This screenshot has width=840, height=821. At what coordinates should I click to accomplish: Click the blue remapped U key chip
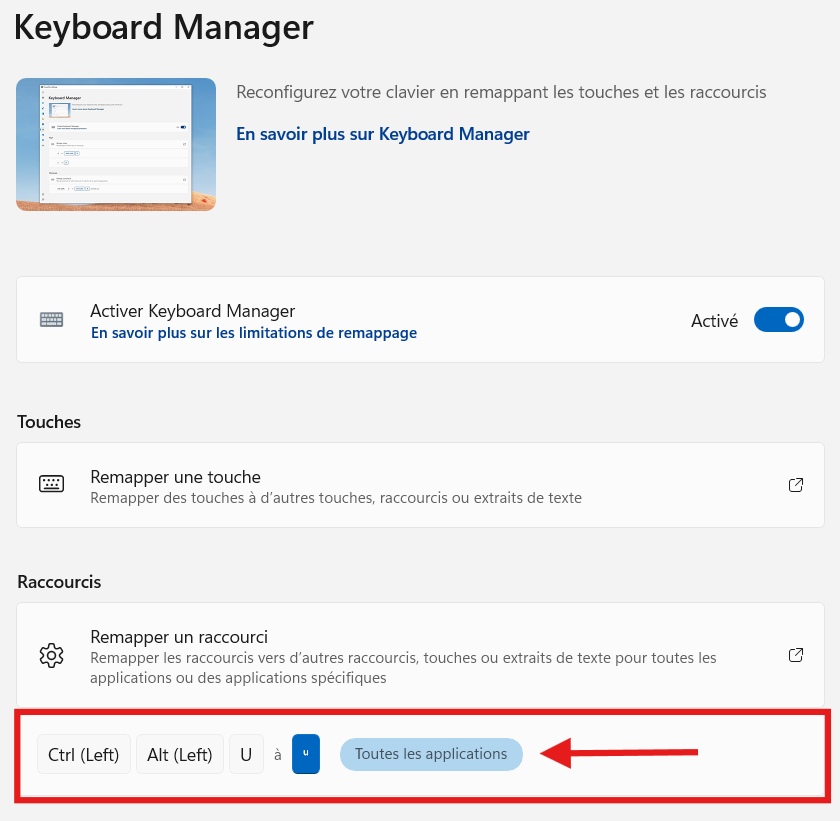click(x=305, y=754)
